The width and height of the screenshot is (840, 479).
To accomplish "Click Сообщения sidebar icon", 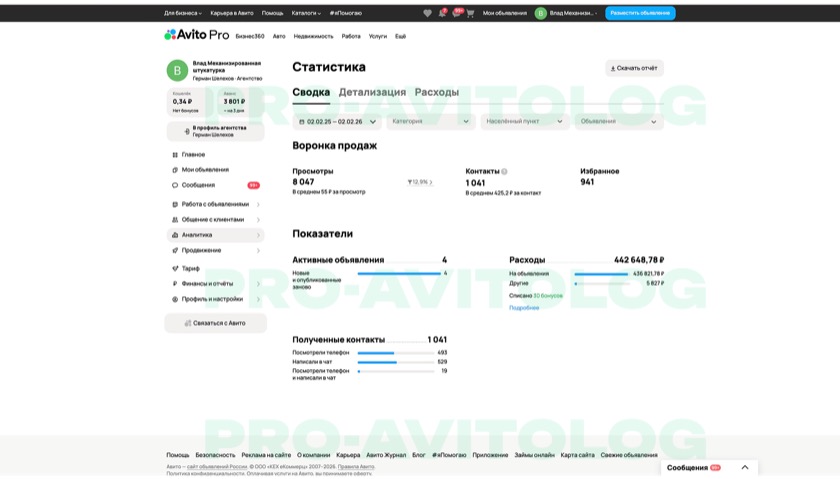I will pyautogui.click(x=175, y=185).
